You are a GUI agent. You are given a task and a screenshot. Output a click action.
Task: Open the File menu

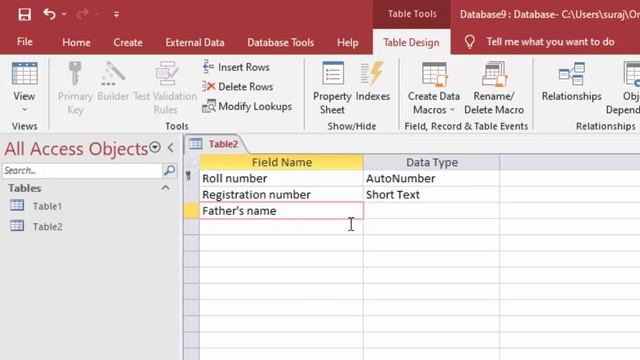(x=24, y=42)
